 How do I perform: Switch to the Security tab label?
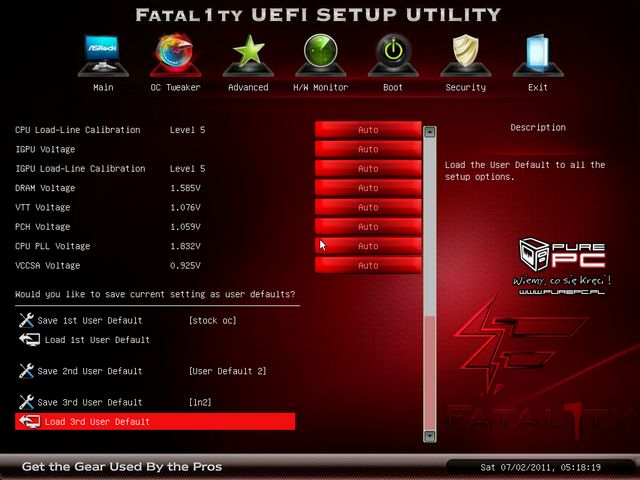[466, 87]
